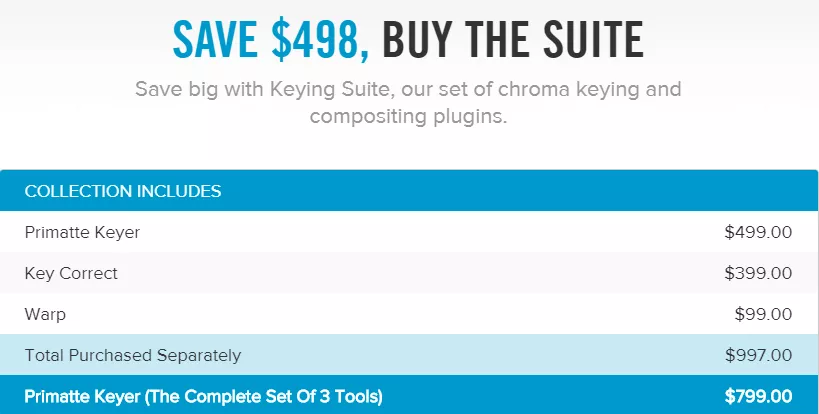
Task: Click the $498 amount in the headline
Action: coord(321,40)
